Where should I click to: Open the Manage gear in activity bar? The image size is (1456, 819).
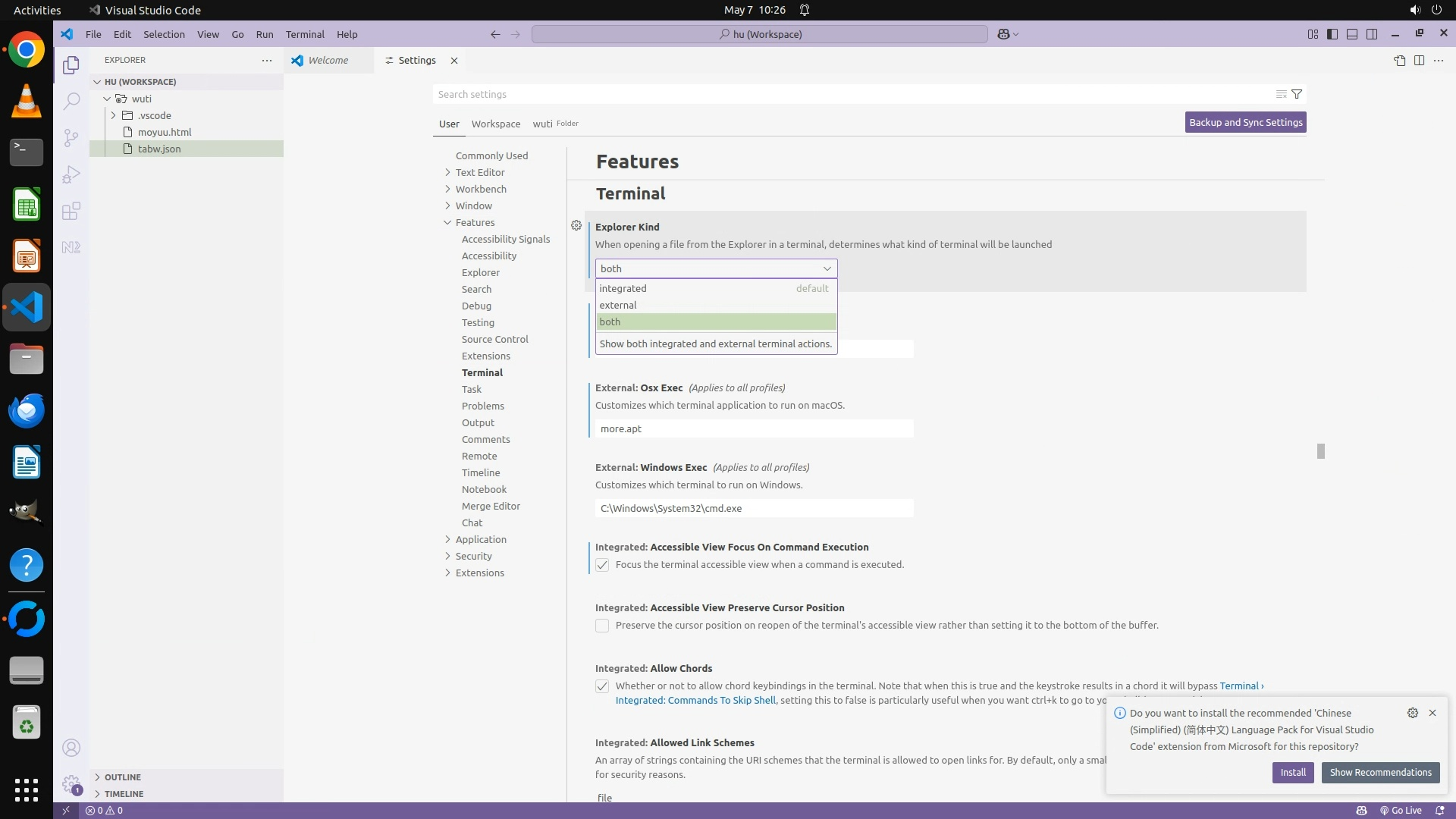coord(71,783)
